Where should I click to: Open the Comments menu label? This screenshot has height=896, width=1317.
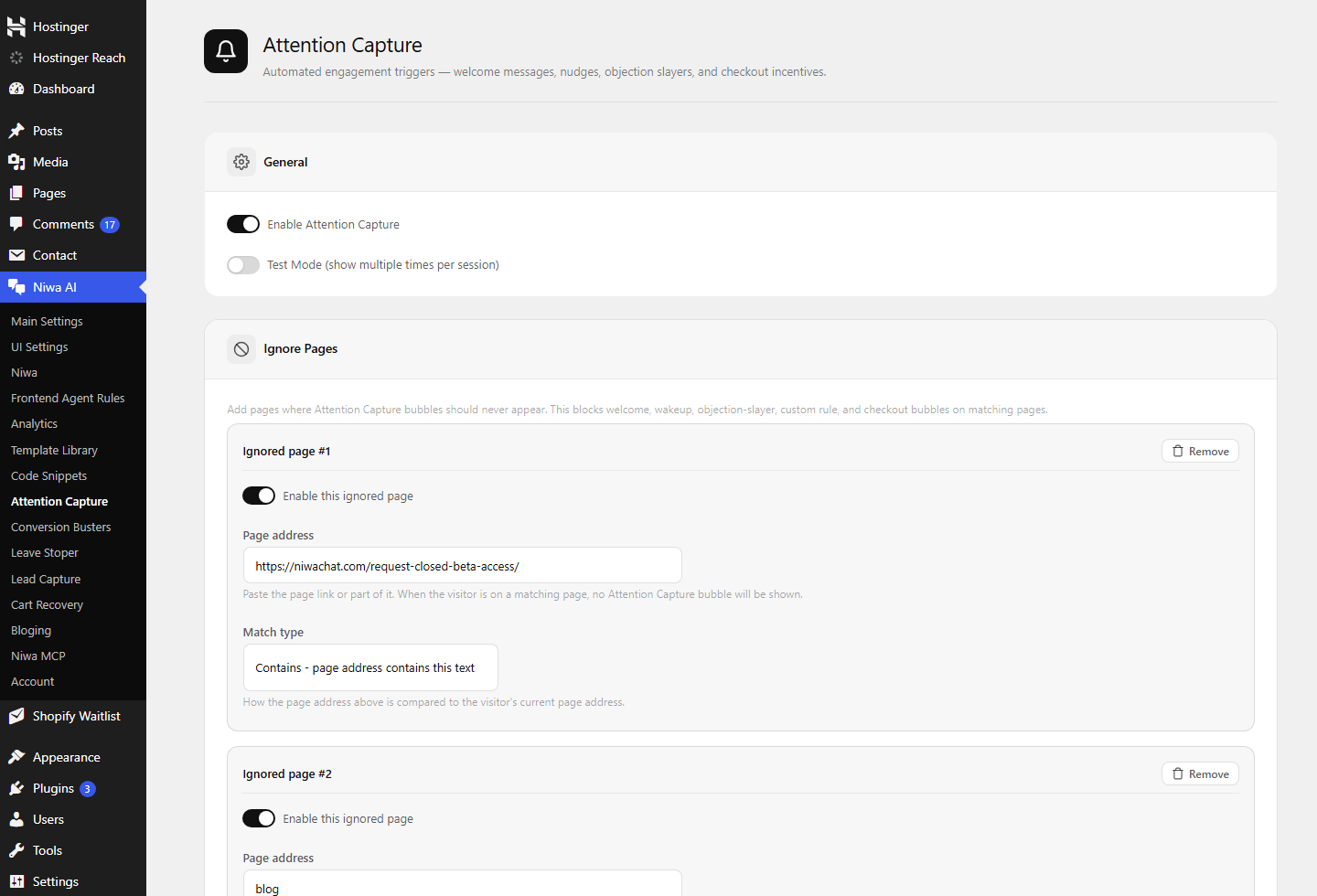tap(63, 224)
